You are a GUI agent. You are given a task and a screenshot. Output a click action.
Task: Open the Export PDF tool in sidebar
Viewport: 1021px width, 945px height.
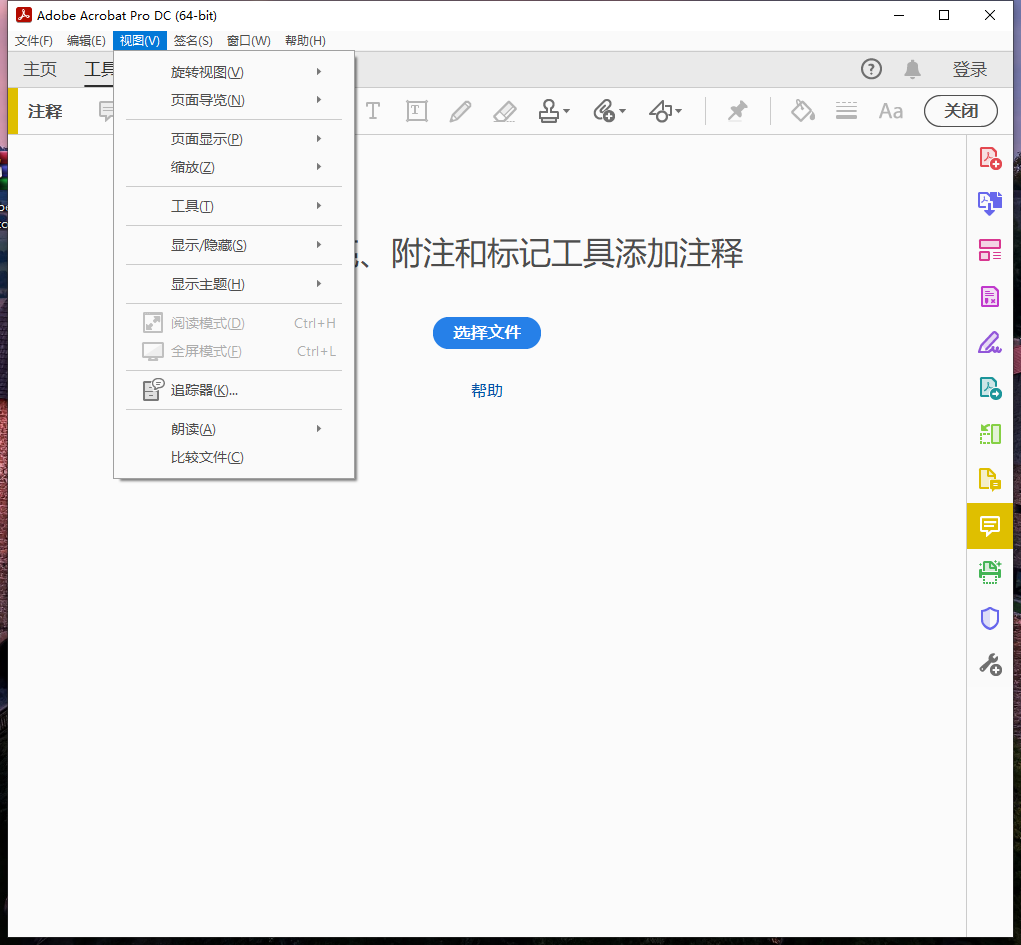[x=990, y=203]
